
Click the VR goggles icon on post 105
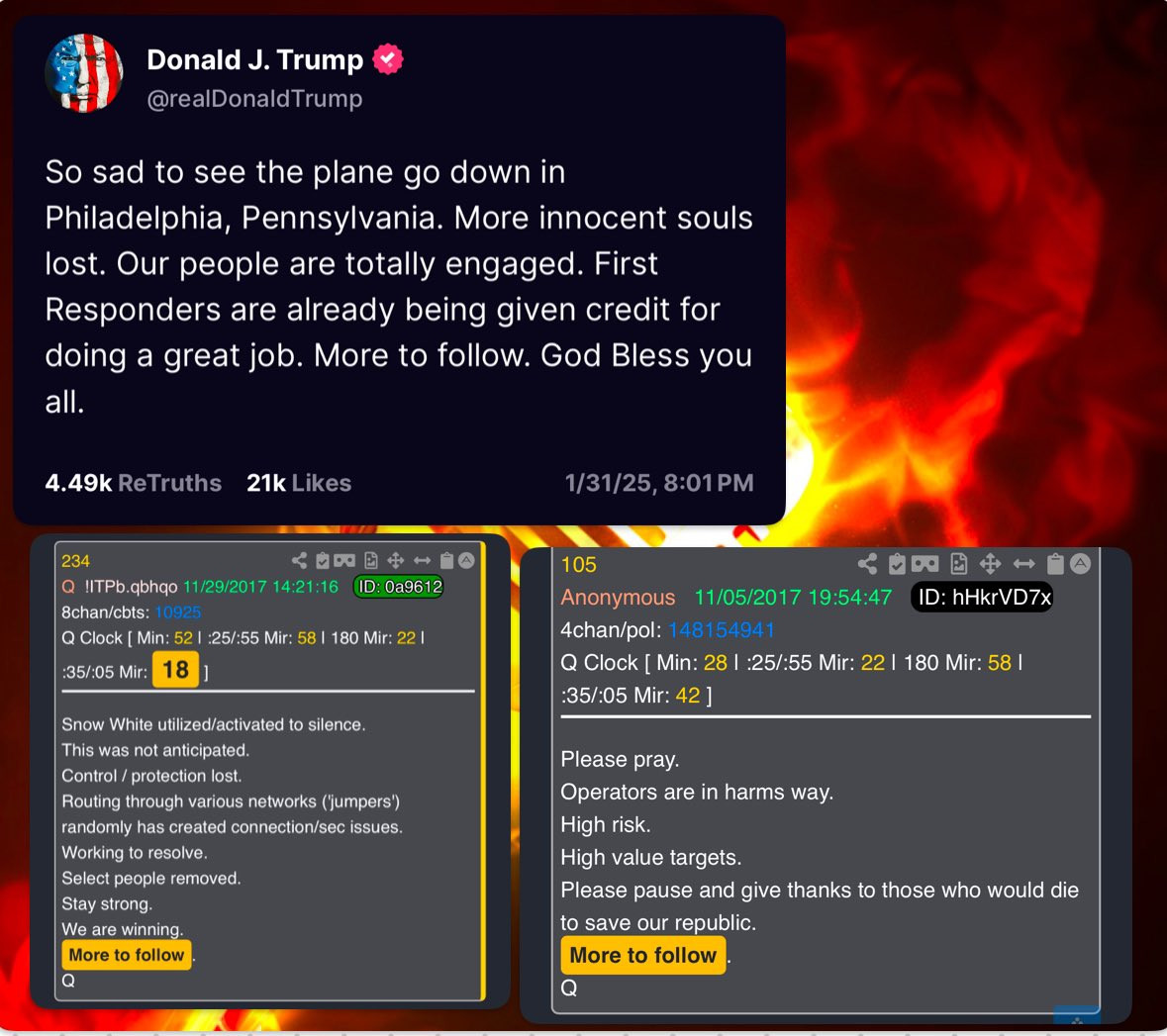(x=925, y=564)
